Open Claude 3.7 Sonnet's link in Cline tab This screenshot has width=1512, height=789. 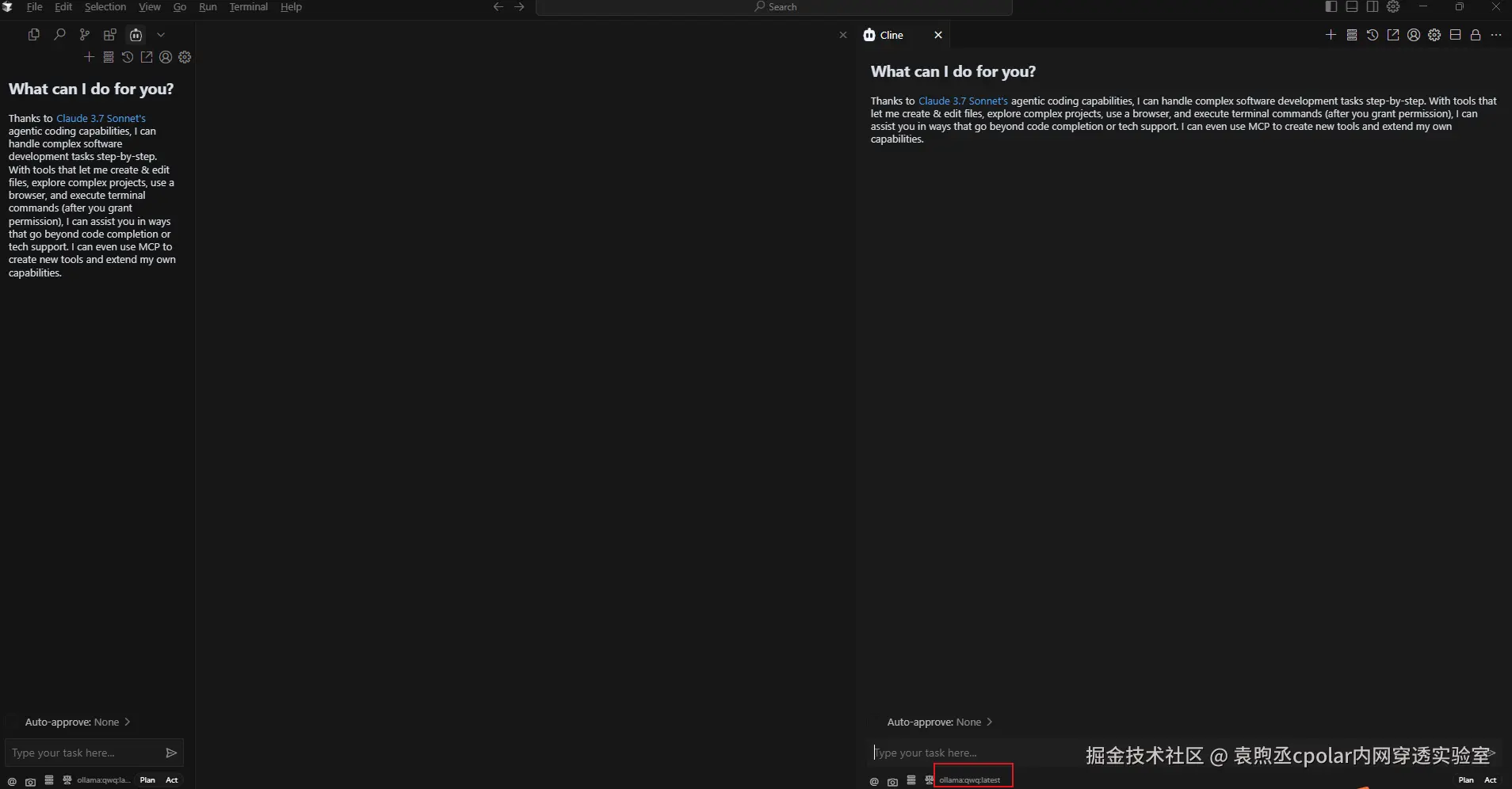click(x=963, y=101)
